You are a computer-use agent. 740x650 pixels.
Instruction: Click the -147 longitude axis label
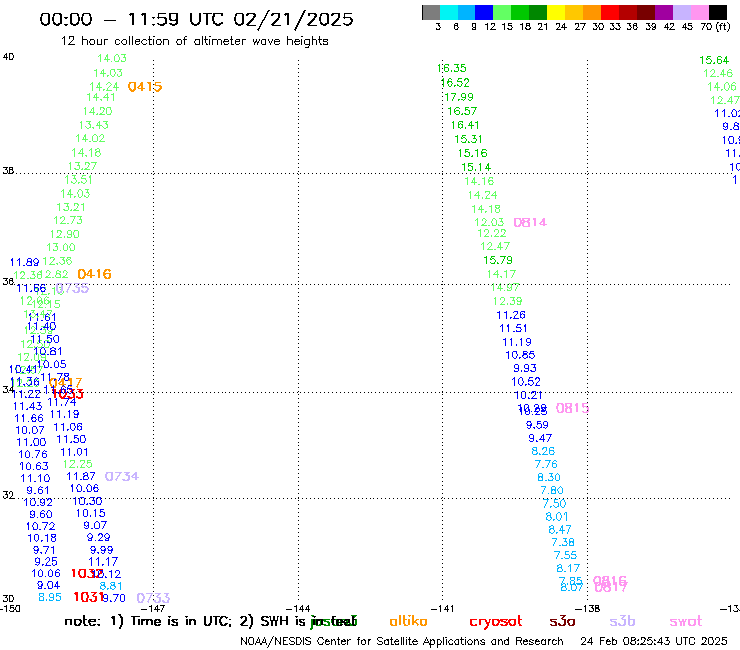[153, 609]
